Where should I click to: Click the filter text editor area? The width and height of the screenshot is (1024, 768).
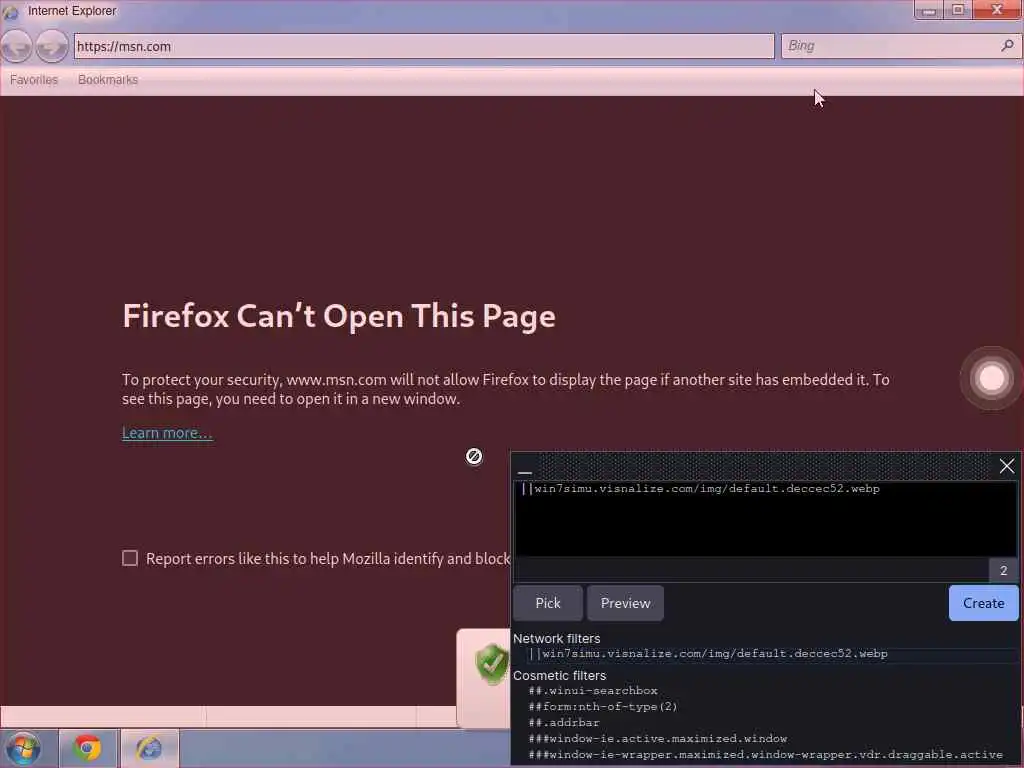click(x=765, y=519)
